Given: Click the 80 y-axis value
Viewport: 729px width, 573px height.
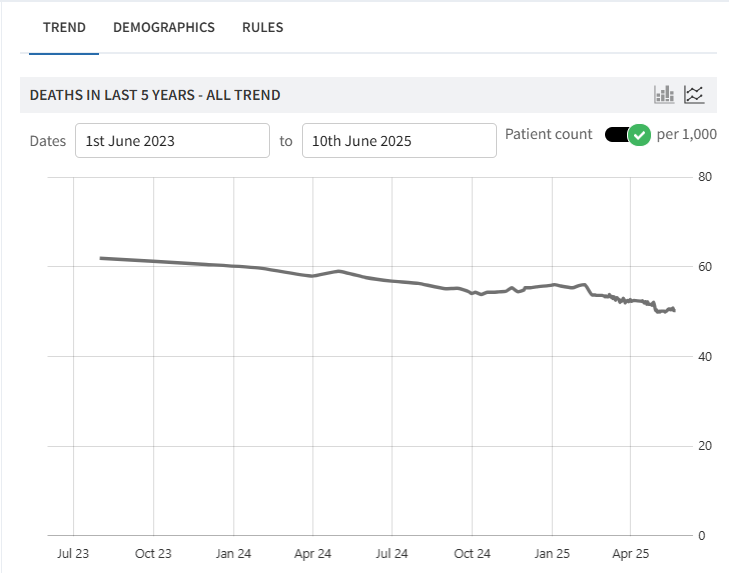Looking at the screenshot, I should pos(705,177).
